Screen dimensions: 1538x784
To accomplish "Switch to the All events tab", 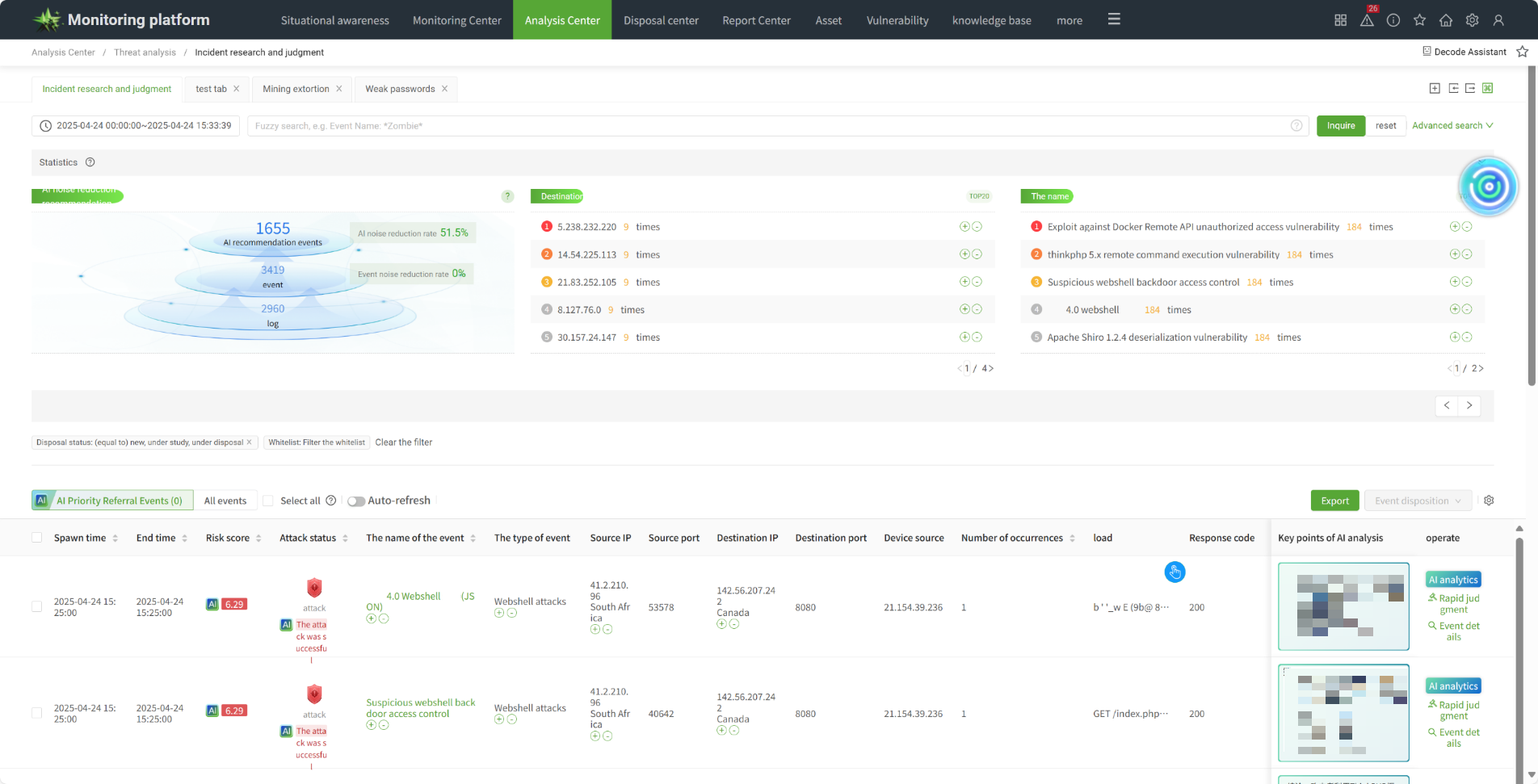I will pos(225,501).
